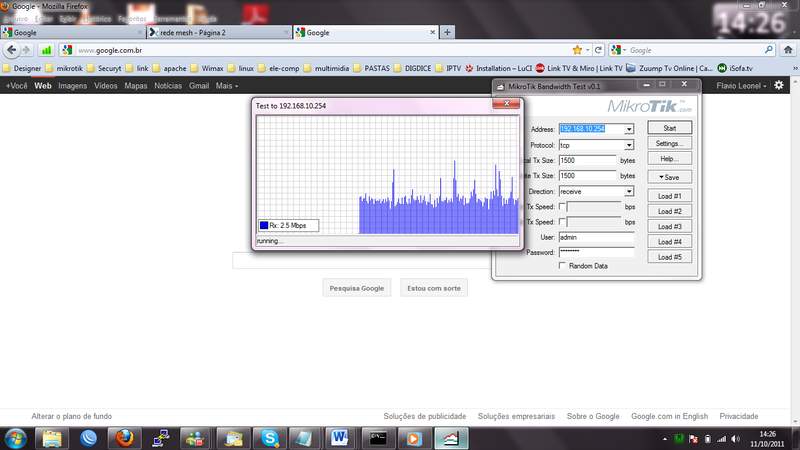800x450 pixels.
Task: Click the Firefox forward arrow button
Action: [x=27, y=50]
